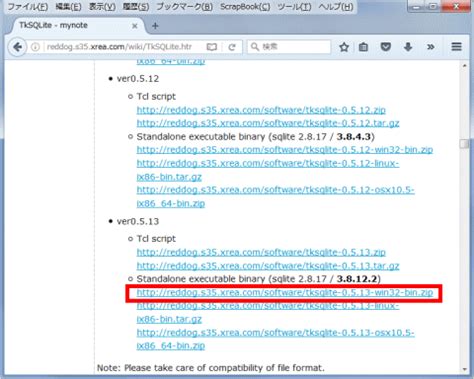
Task: Expand toolbar overflow chevron
Action: pyautogui.click(x=431, y=47)
